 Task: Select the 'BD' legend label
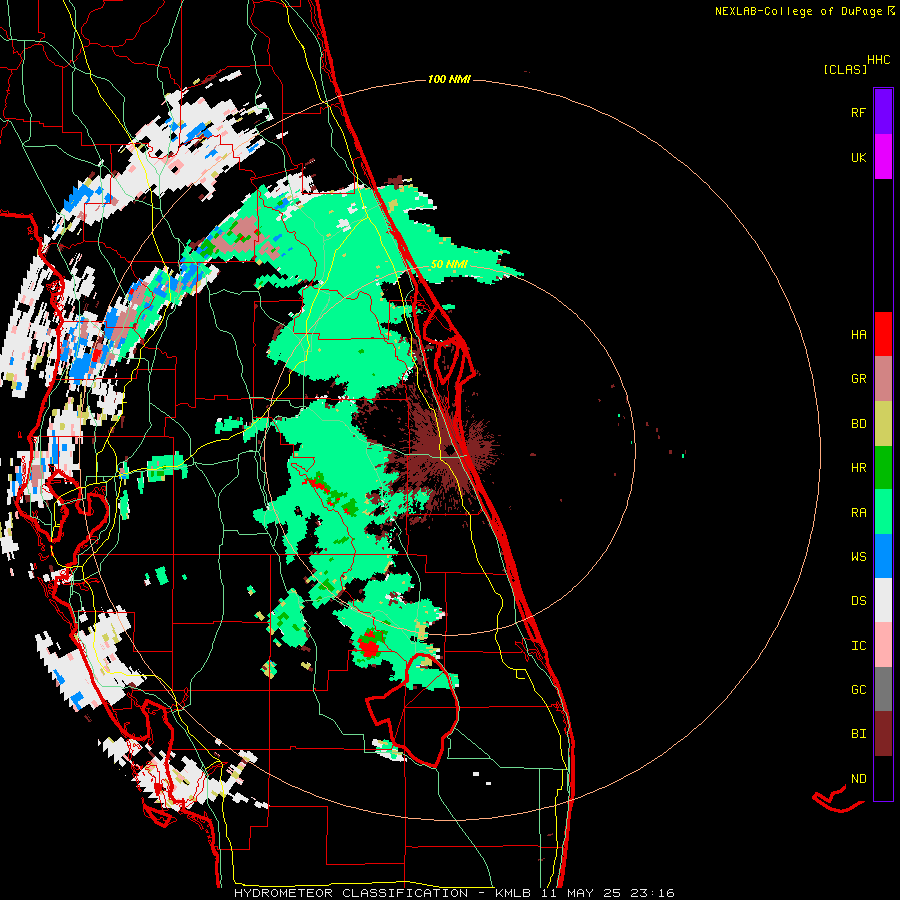tap(858, 424)
